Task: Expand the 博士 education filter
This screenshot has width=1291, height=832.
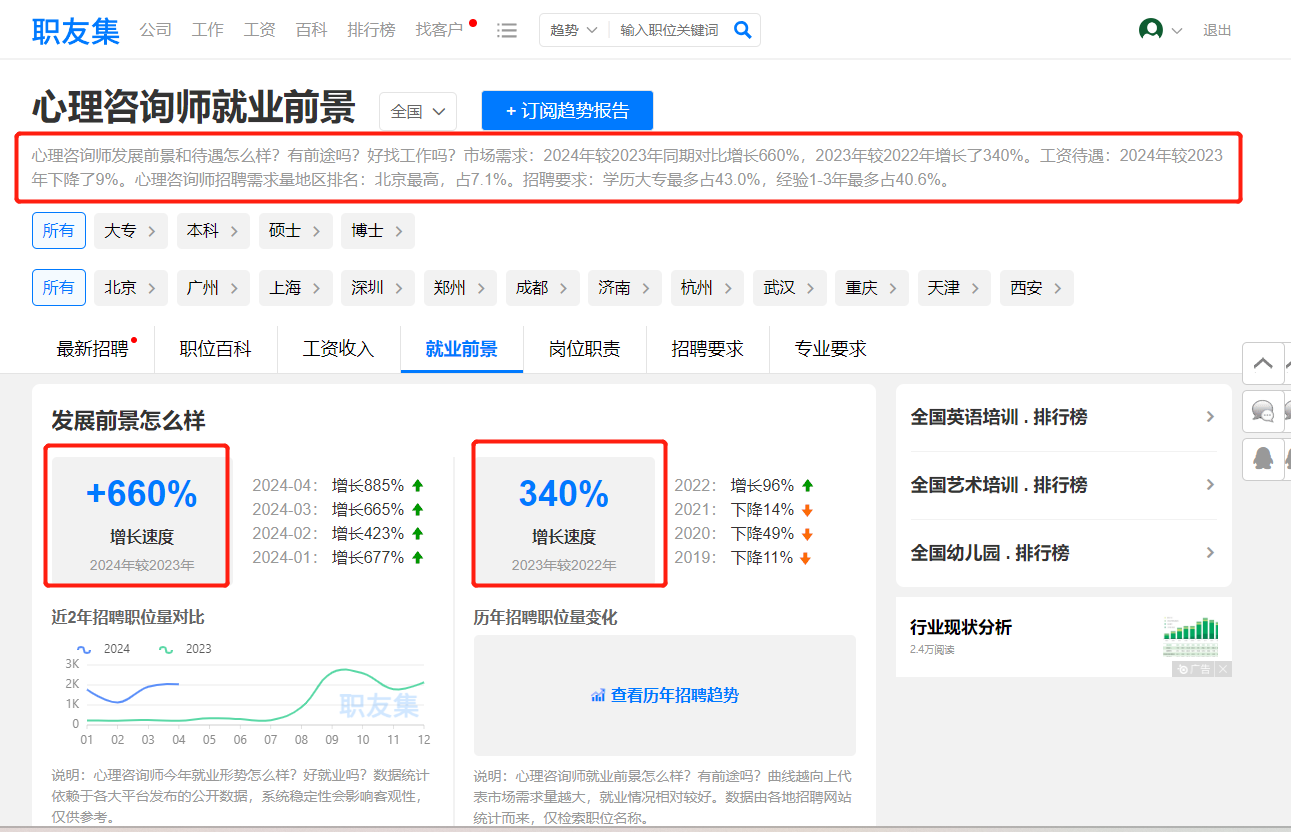Action: pos(377,231)
